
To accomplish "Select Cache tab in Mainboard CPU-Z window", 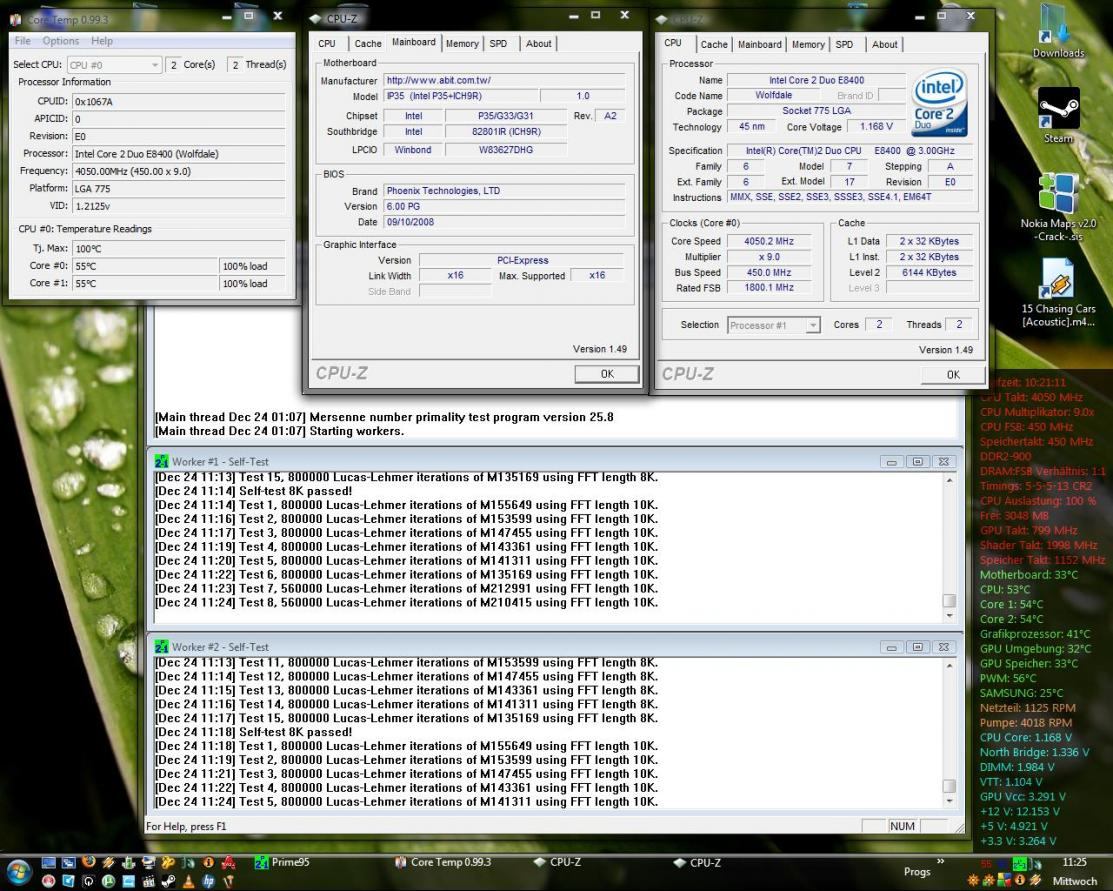I will (x=368, y=44).
